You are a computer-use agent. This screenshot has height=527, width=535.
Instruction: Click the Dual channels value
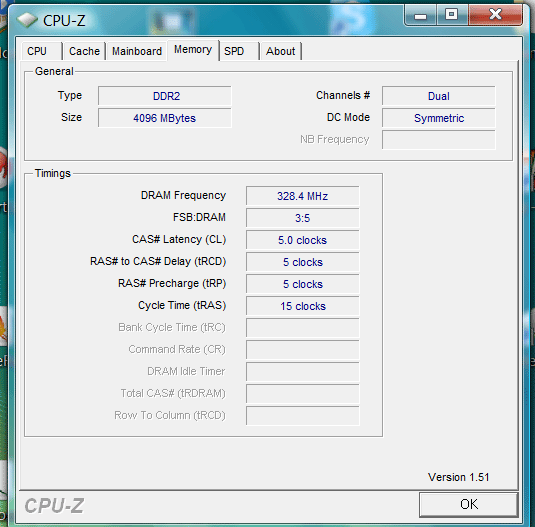439,96
